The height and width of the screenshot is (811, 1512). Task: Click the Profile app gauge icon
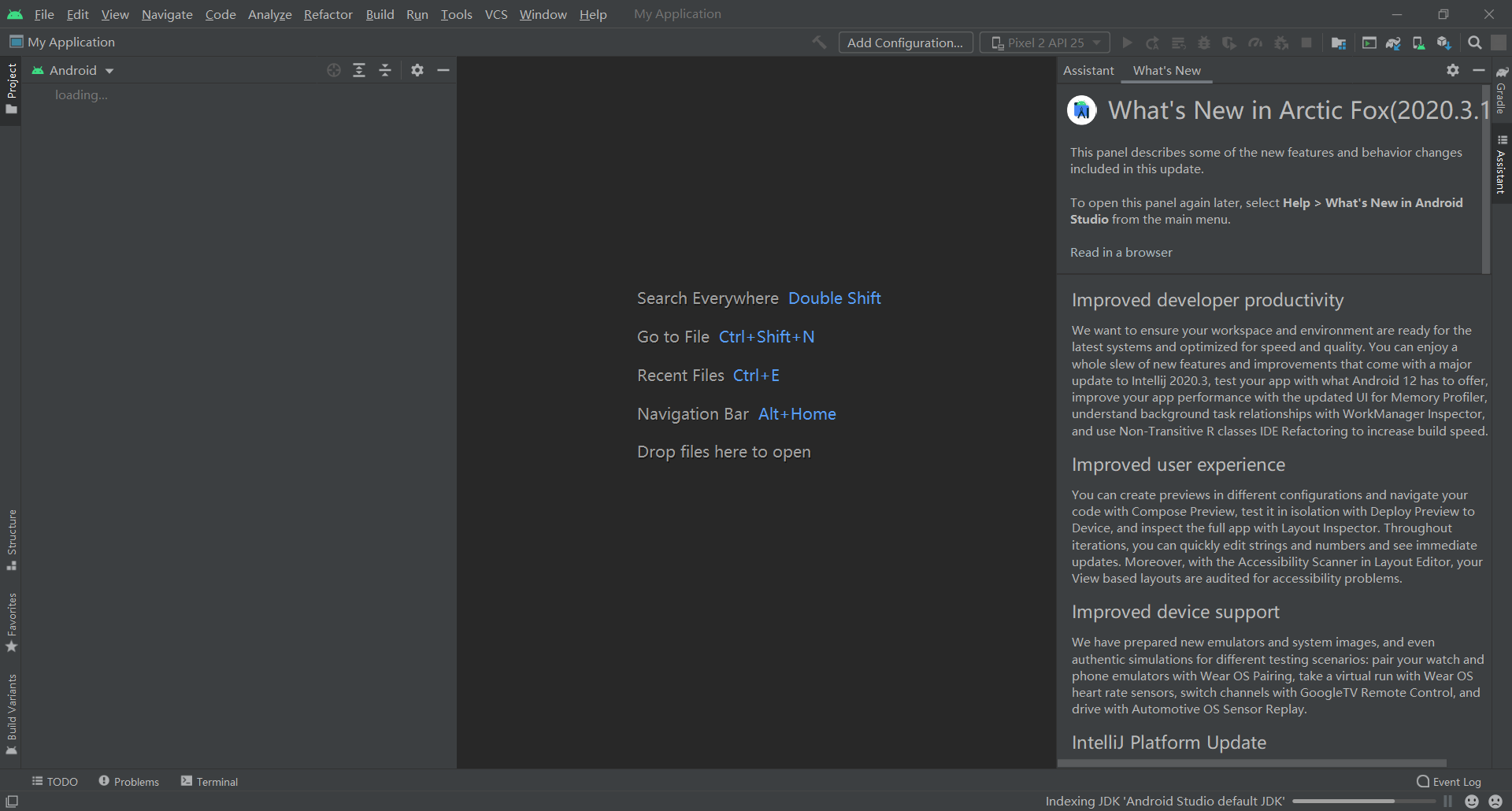pos(1255,43)
